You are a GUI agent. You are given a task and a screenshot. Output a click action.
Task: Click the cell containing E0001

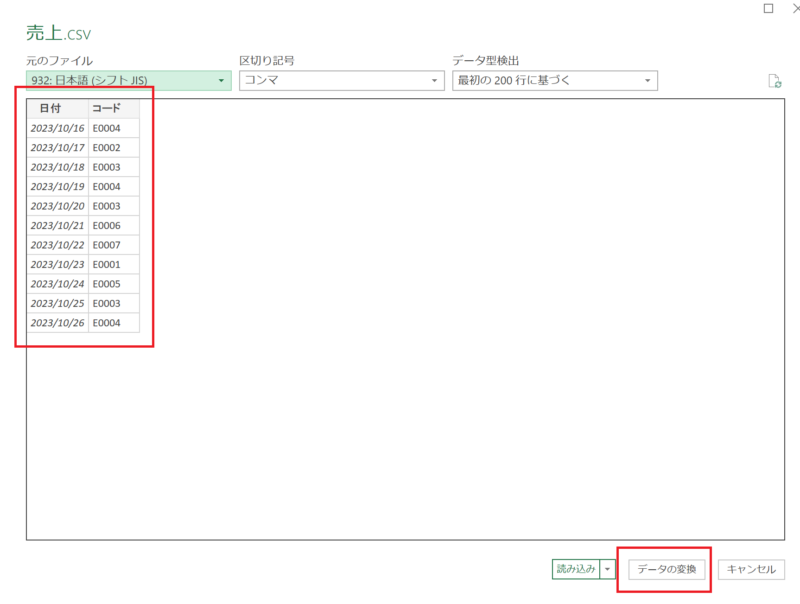[113, 265]
